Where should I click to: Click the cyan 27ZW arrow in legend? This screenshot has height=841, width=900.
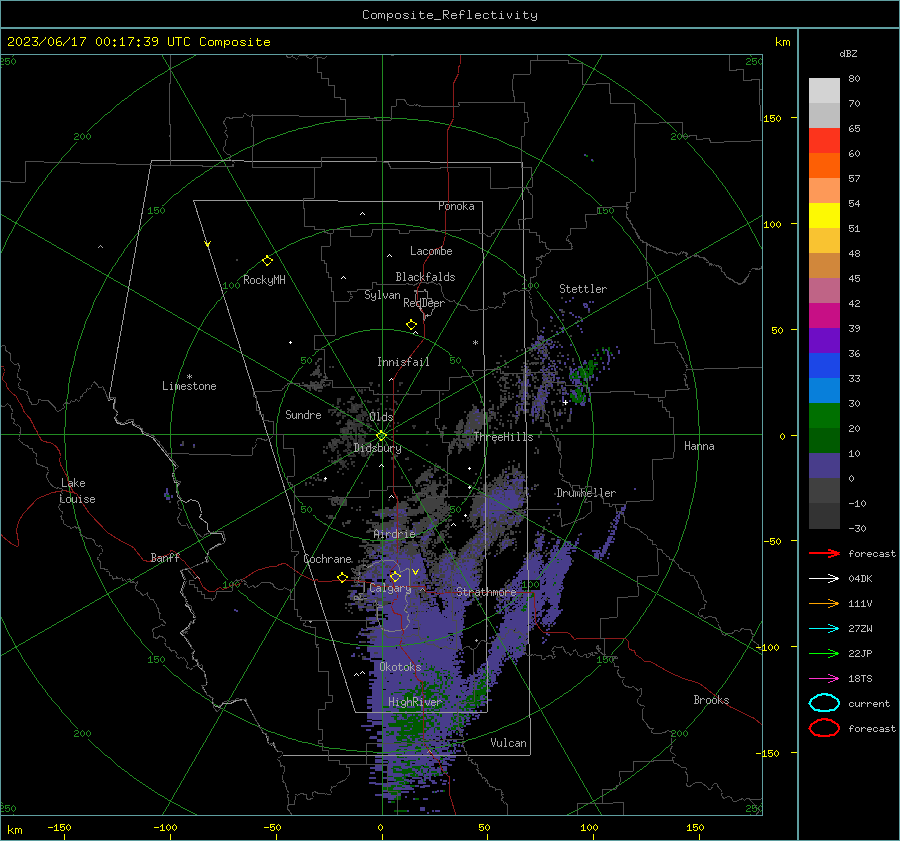pos(824,629)
